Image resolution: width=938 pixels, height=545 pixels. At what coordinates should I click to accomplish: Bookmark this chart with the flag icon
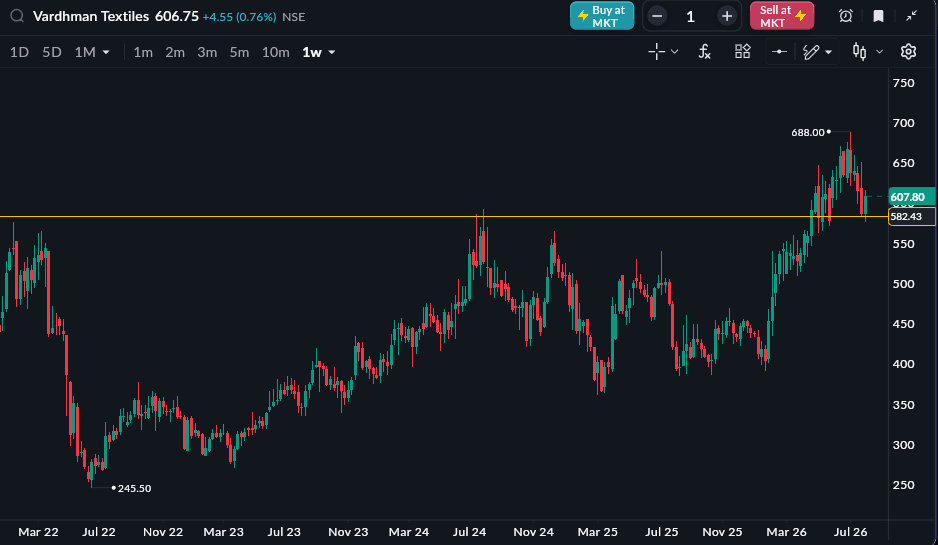878,16
